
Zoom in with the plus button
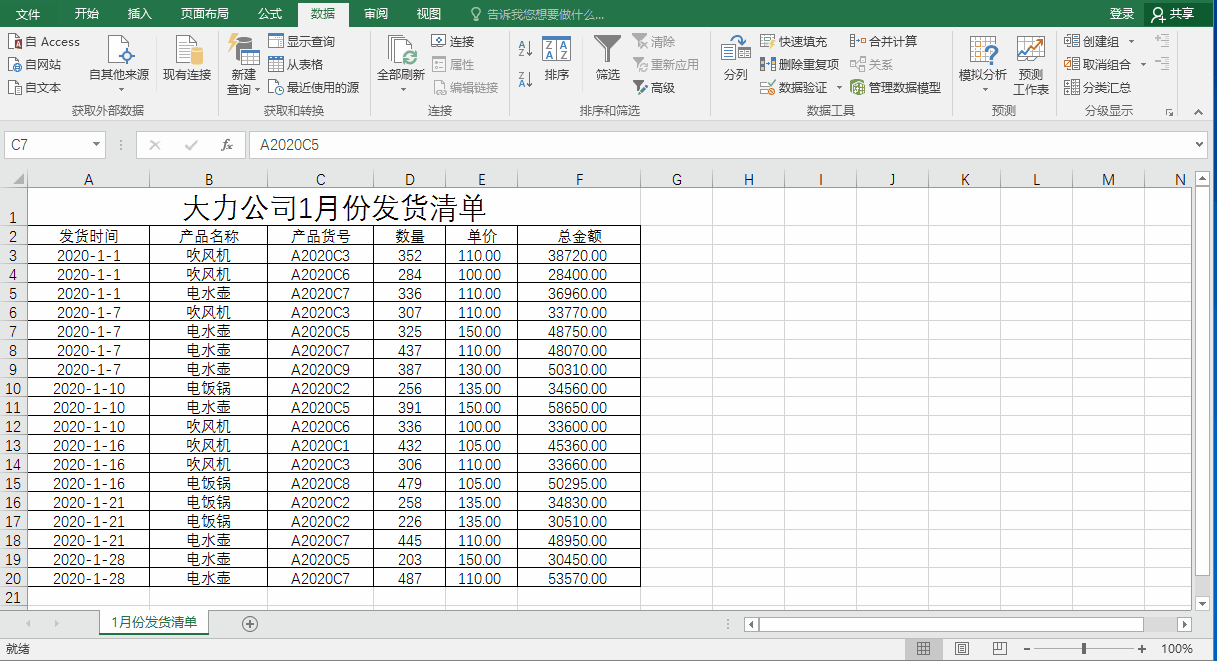pos(1142,649)
